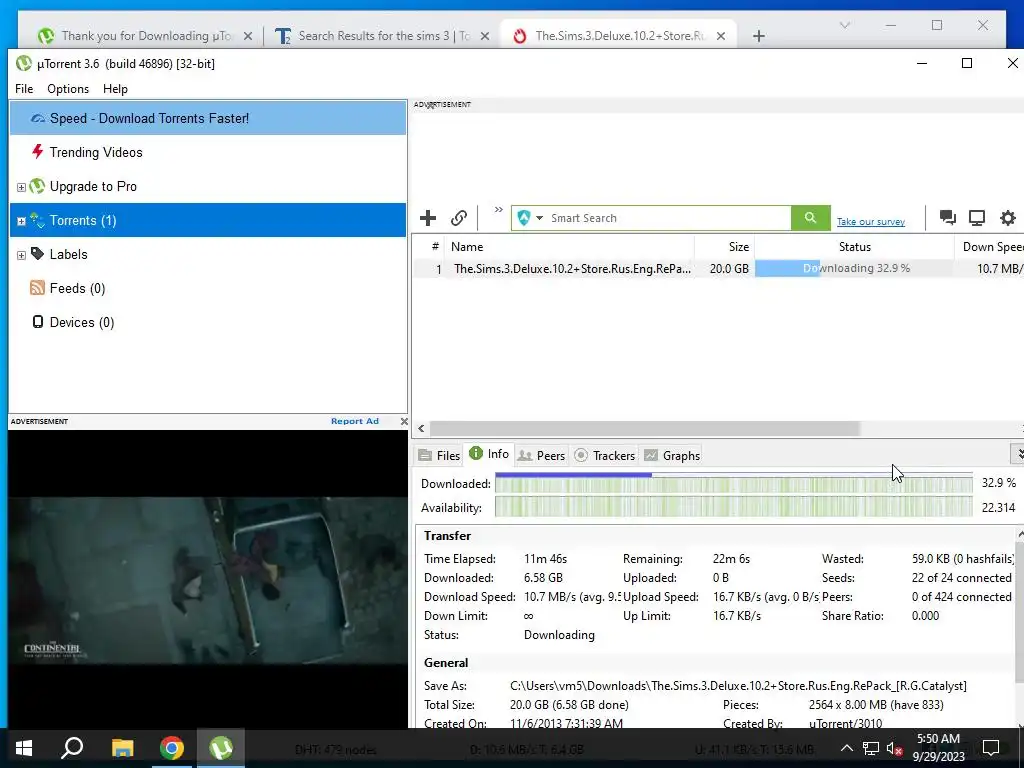Click the Devices phone icon
The image size is (1024, 768).
point(38,321)
